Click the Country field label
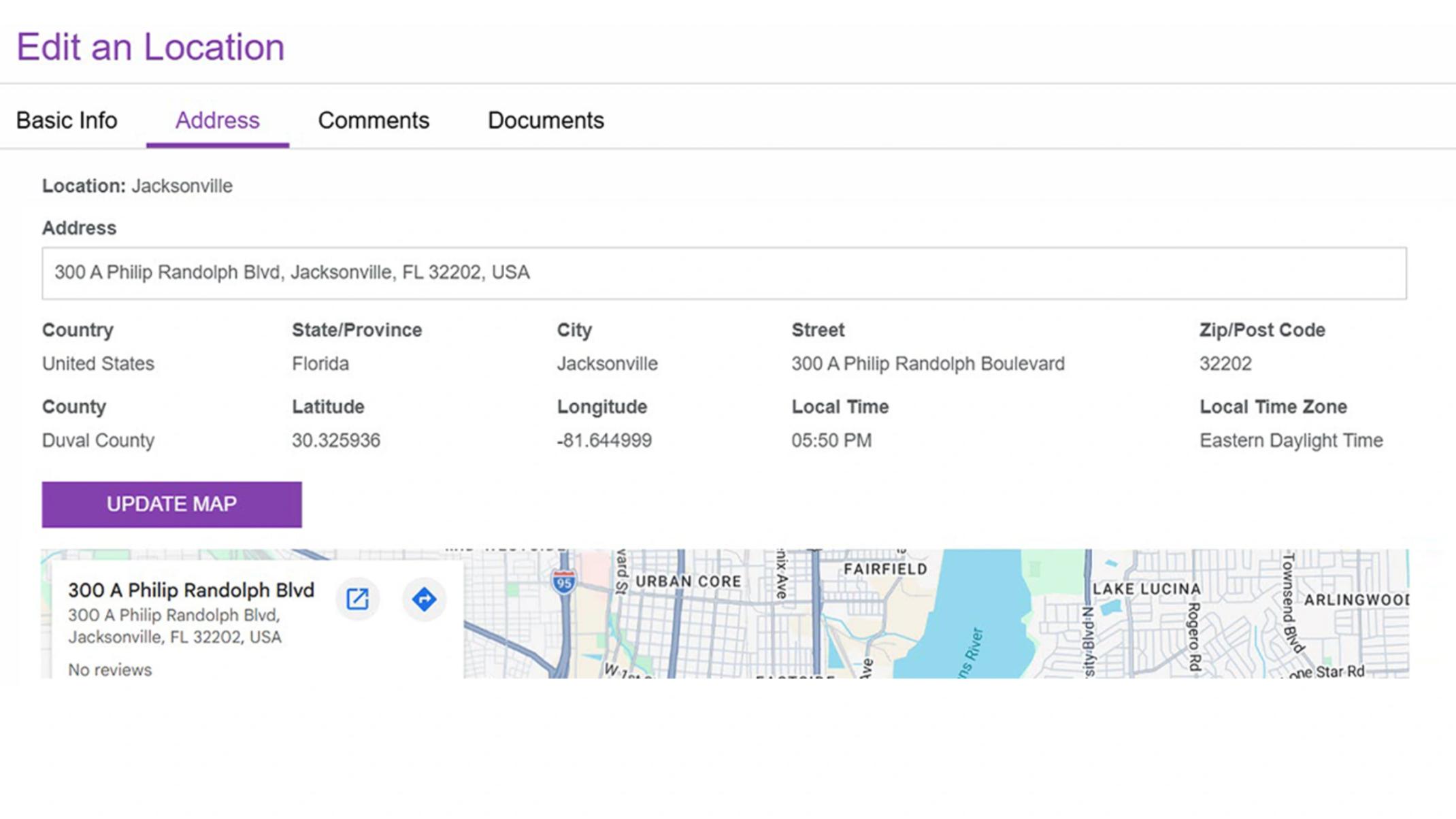 (x=78, y=330)
